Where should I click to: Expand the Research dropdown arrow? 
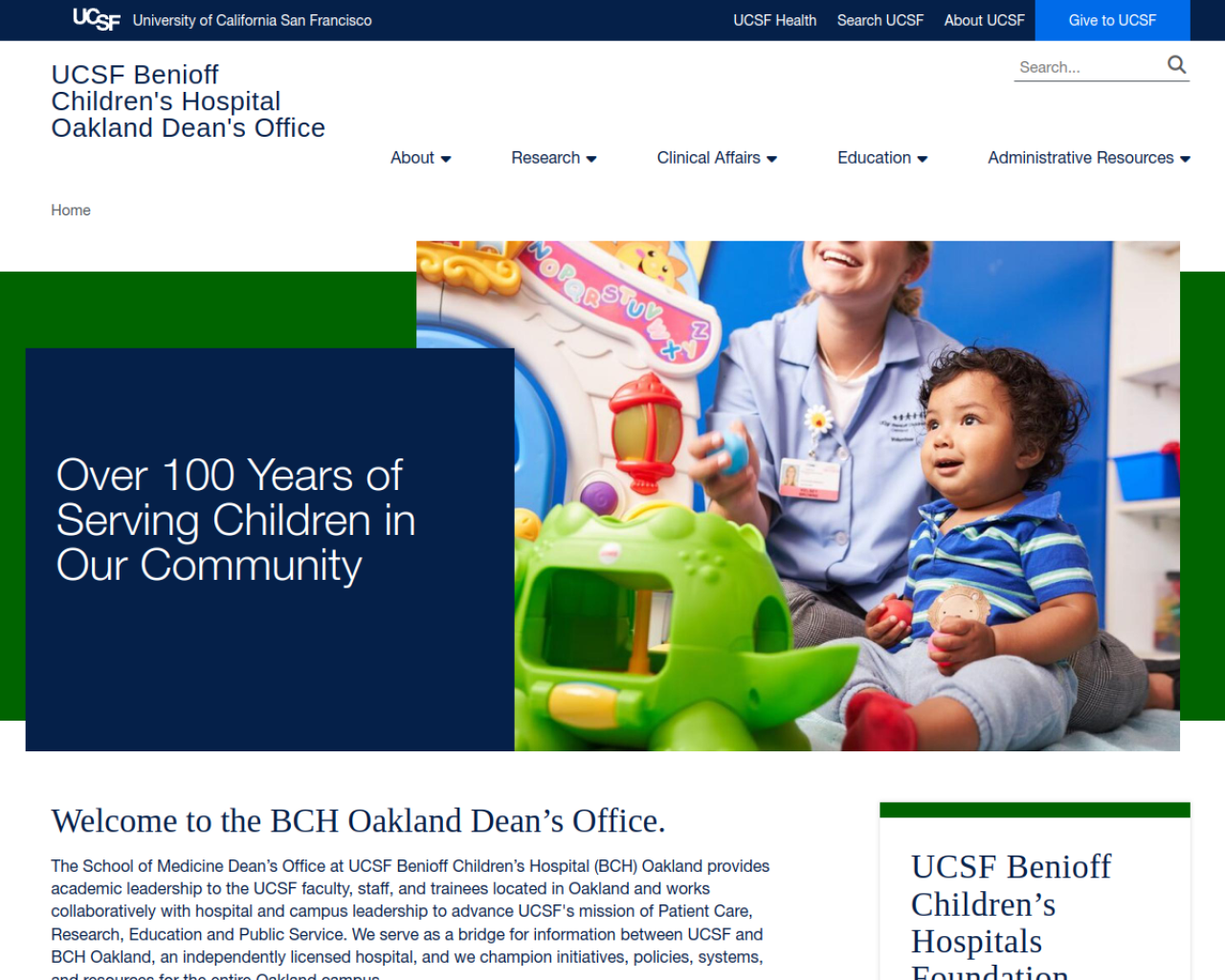pos(591,159)
